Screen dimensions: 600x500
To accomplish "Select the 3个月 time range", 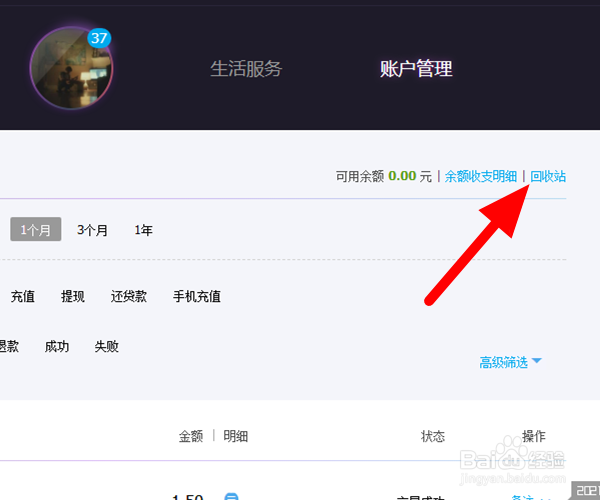I will [x=92, y=230].
